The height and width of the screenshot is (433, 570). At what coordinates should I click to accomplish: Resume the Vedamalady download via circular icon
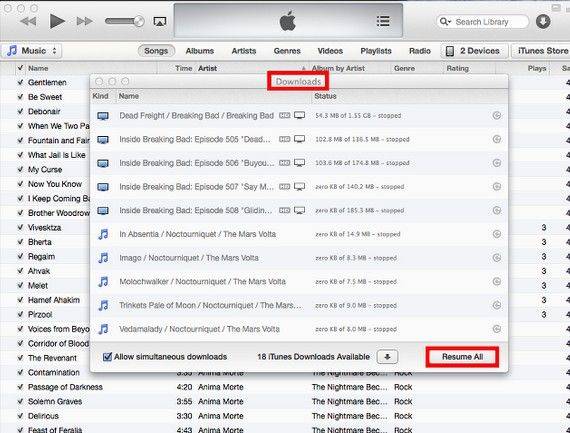(x=497, y=329)
